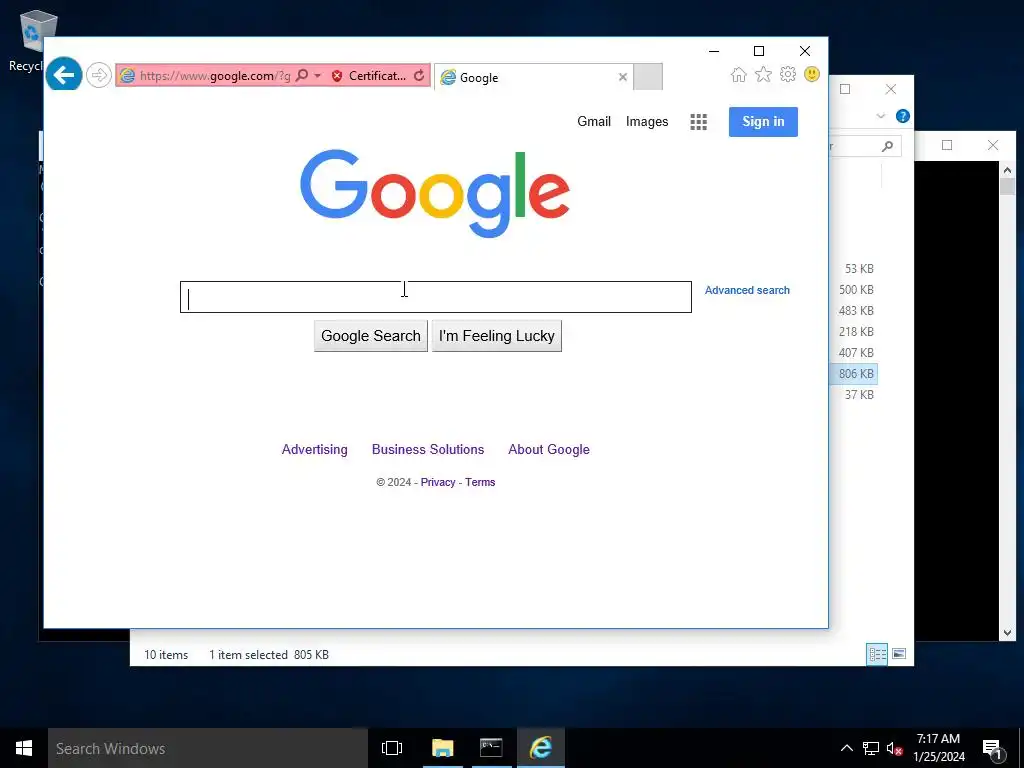
Task: Close the File Explorer window
Action: pos(891,89)
